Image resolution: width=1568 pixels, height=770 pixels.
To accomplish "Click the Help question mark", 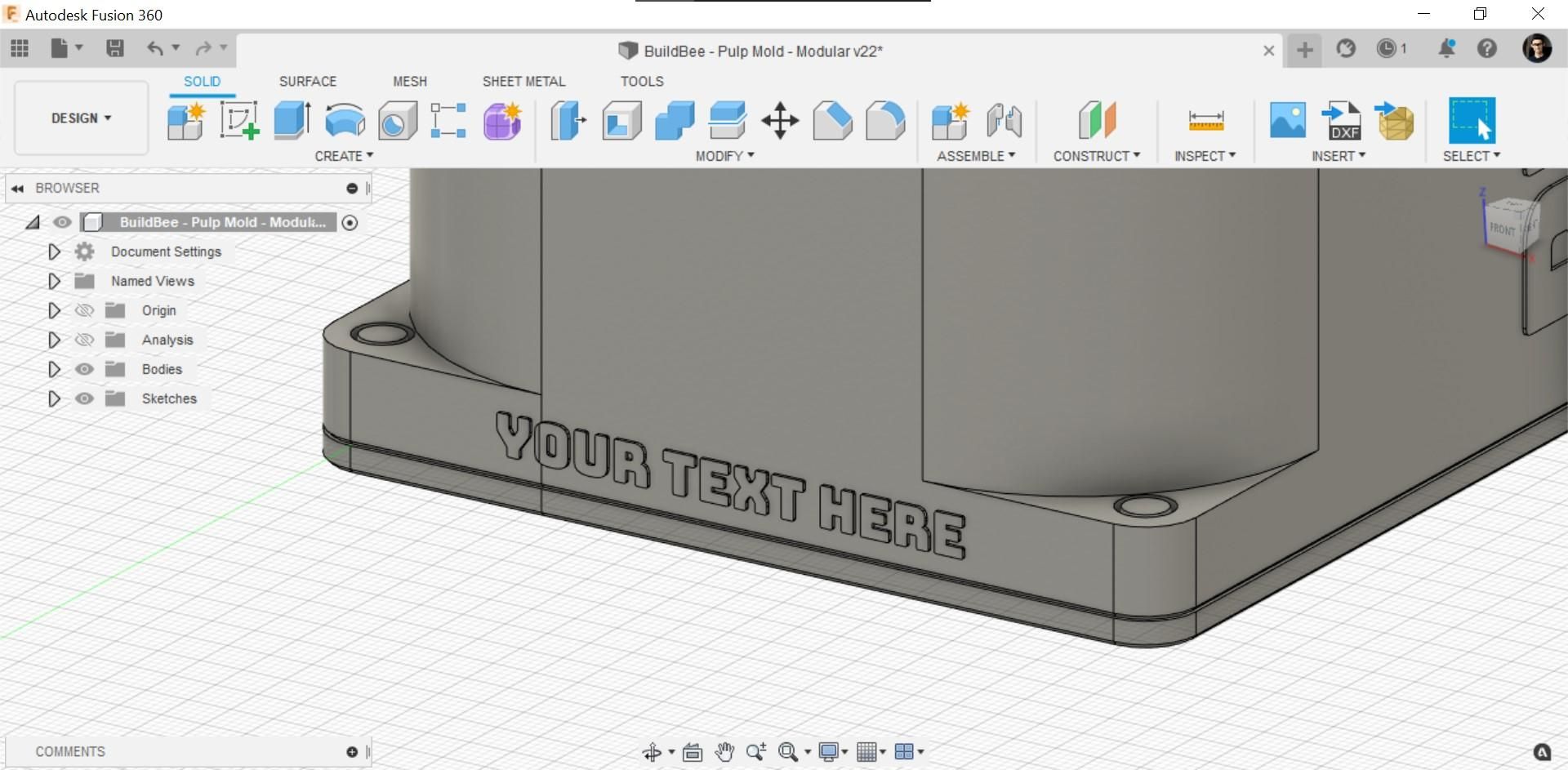I will tap(1487, 49).
